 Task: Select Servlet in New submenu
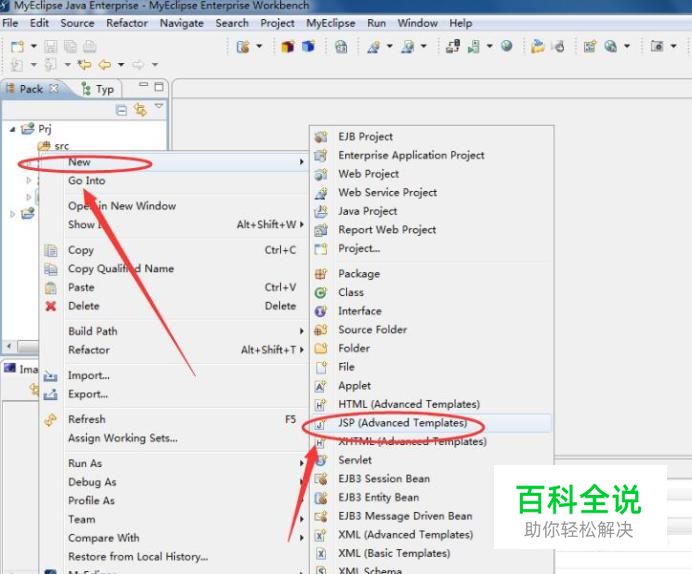click(432, 460)
